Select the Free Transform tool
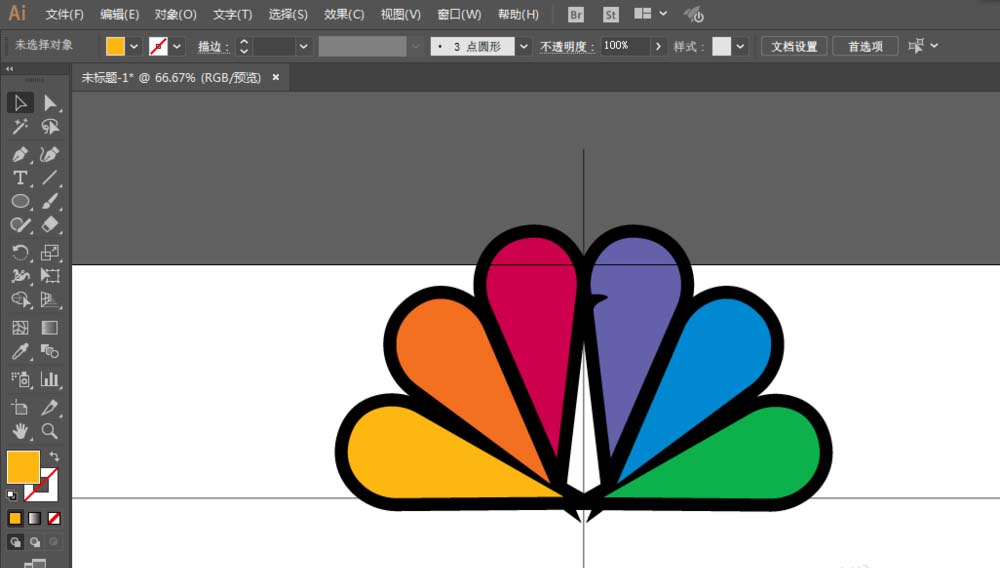The width and height of the screenshot is (1000, 568). coord(50,276)
